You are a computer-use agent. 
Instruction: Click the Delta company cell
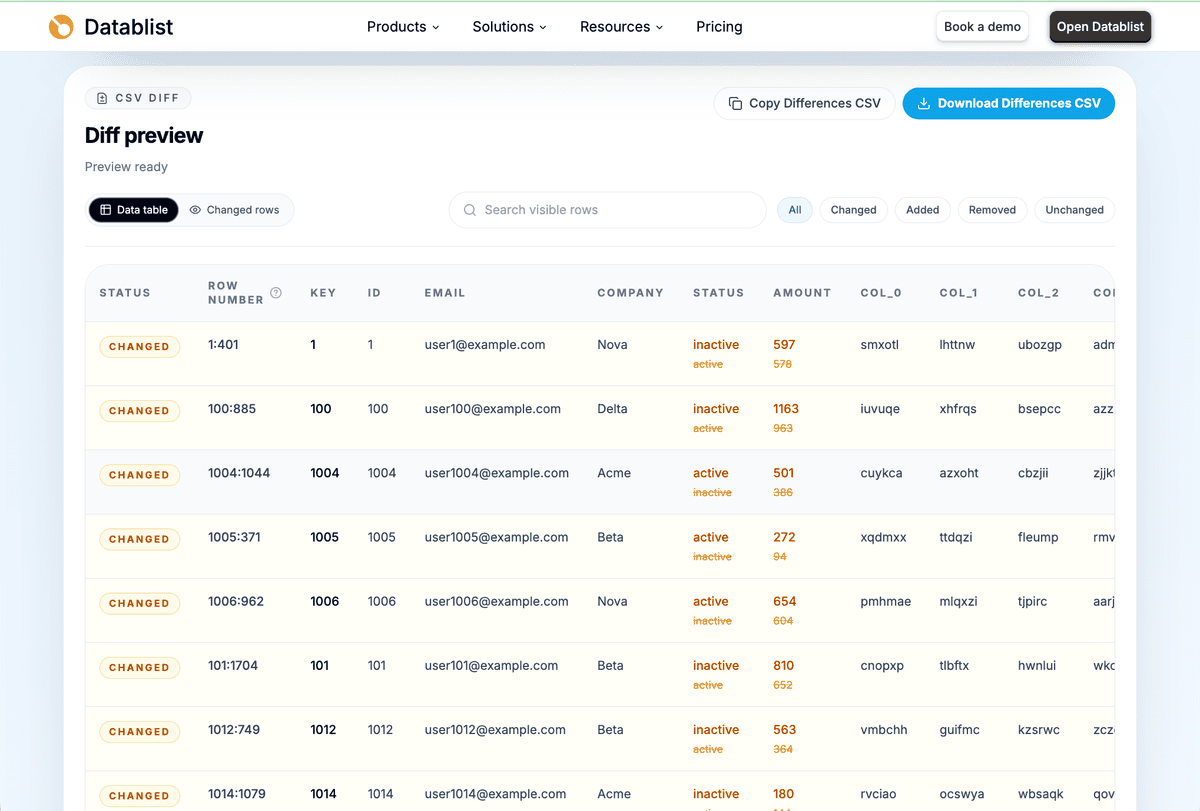coord(613,409)
